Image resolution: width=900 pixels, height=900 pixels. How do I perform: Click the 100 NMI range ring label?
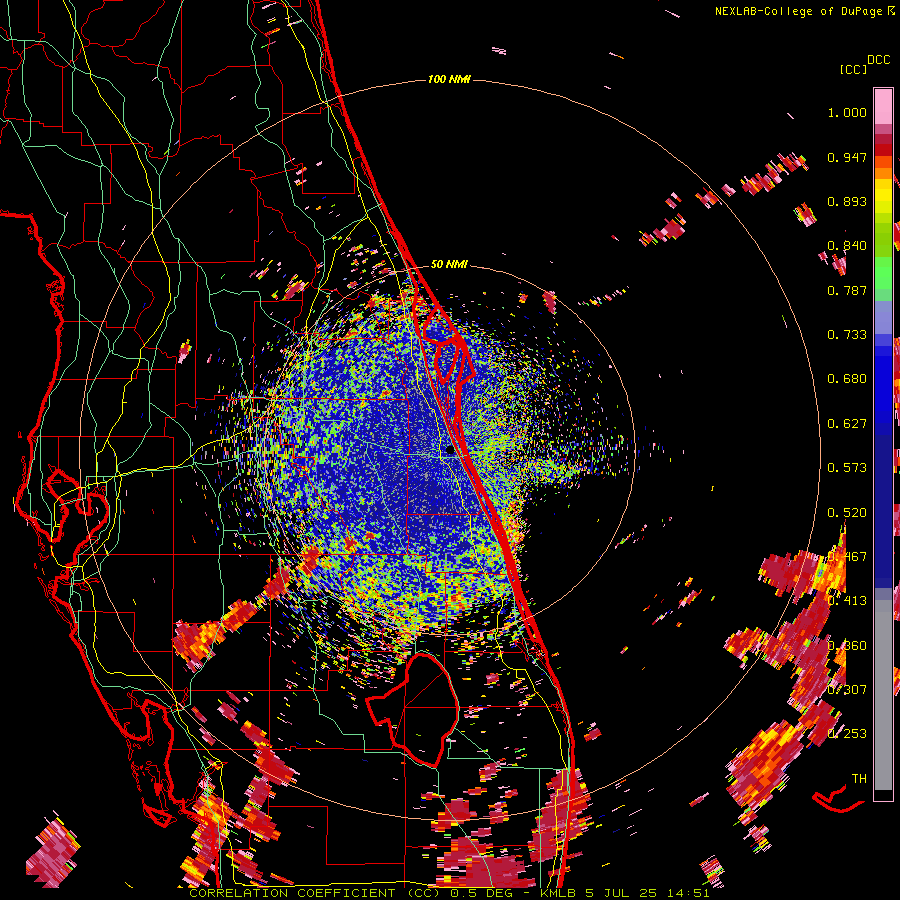pyautogui.click(x=449, y=79)
